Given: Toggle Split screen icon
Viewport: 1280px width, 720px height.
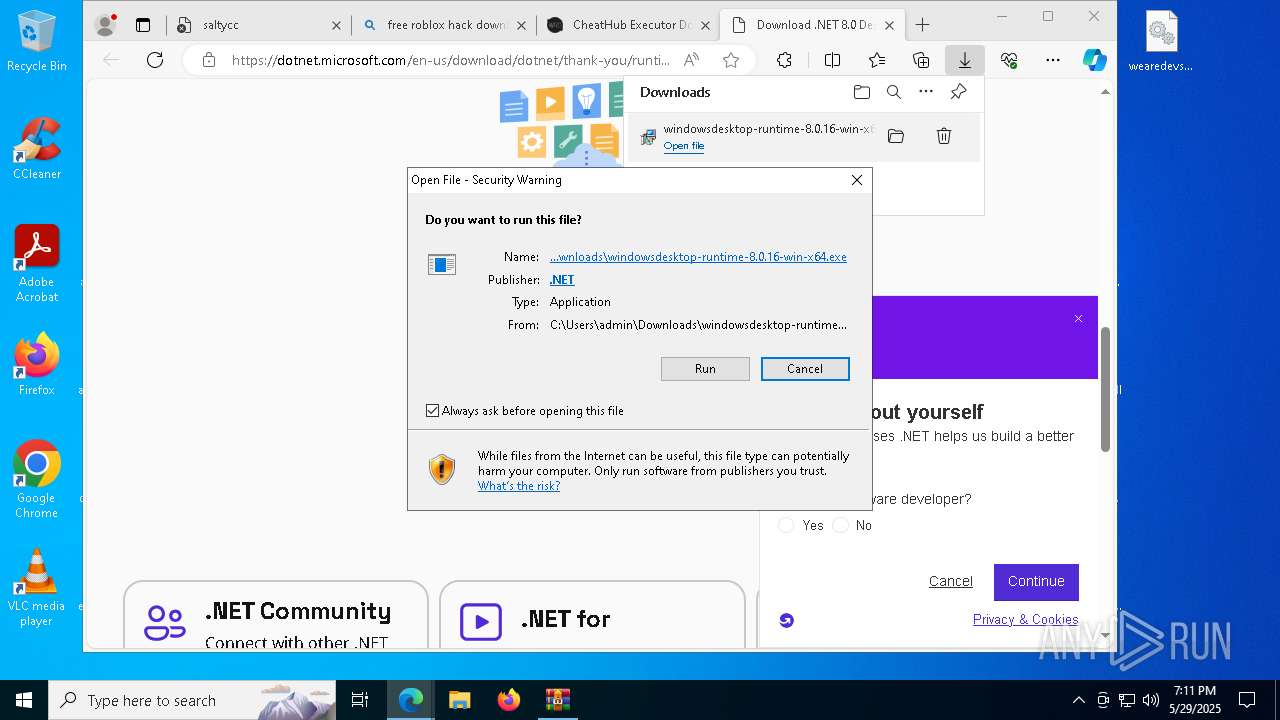Looking at the screenshot, I should pyautogui.click(x=832, y=60).
